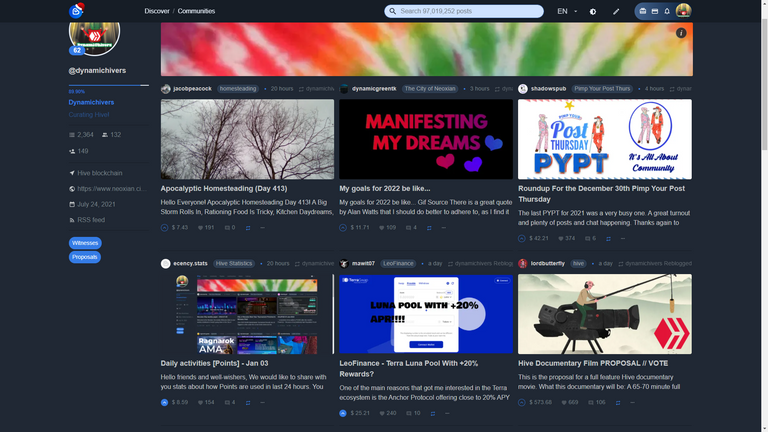Click the voting power progress bar
Viewport: 768px width, 432px height.
tap(108, 85)
